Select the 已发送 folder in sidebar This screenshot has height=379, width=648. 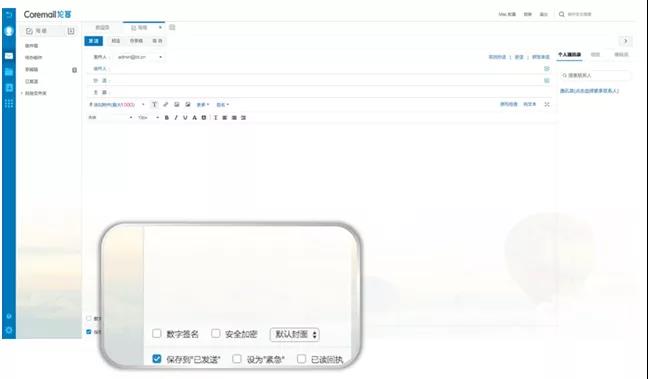point(32,81)
